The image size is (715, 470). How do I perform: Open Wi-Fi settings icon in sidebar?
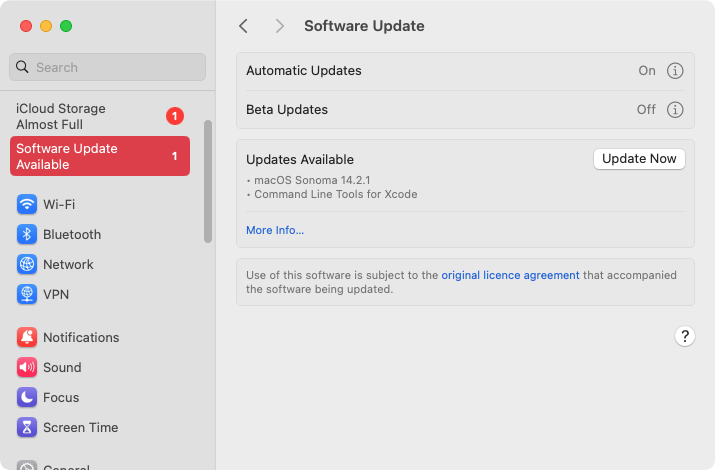[x=27, y=204]
